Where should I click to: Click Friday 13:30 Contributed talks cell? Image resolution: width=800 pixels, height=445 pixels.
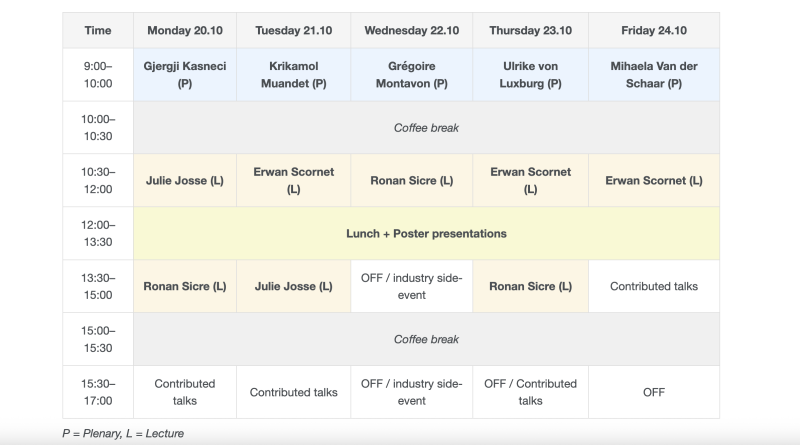[x=653, y=286]
